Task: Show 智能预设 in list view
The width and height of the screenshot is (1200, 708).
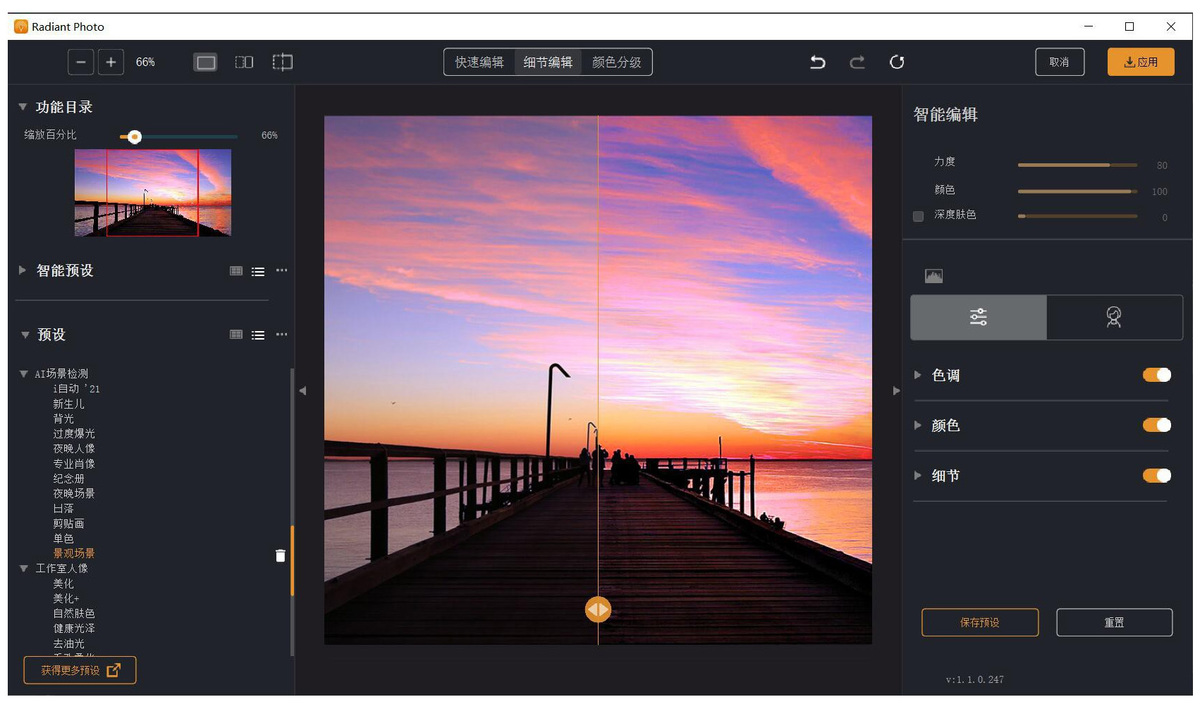Action: point(258,271)
